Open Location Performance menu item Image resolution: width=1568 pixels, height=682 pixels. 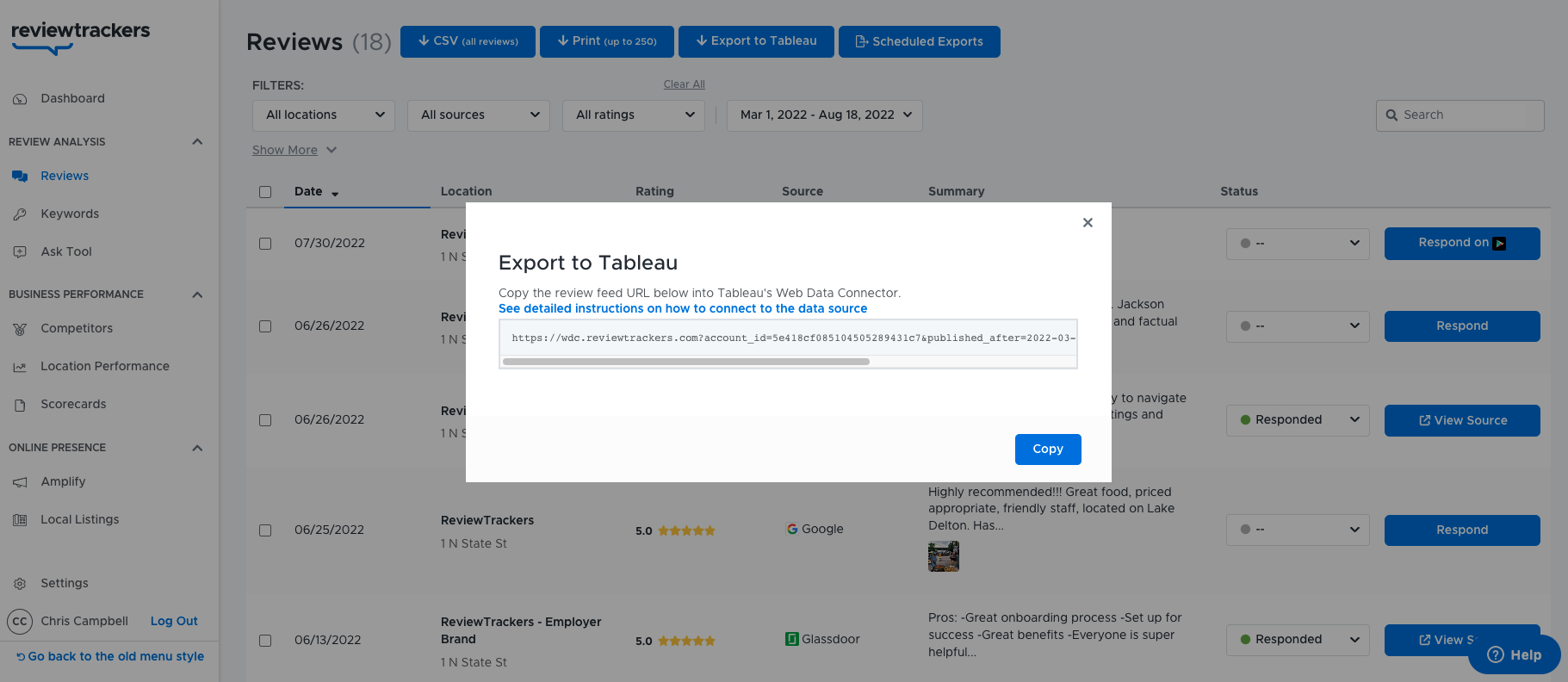[x=105, y=366]
